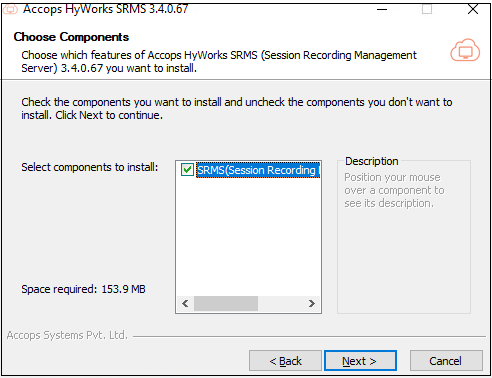
Task: Click the scrollbar track right of the thumb
Action: coord(281,303)
